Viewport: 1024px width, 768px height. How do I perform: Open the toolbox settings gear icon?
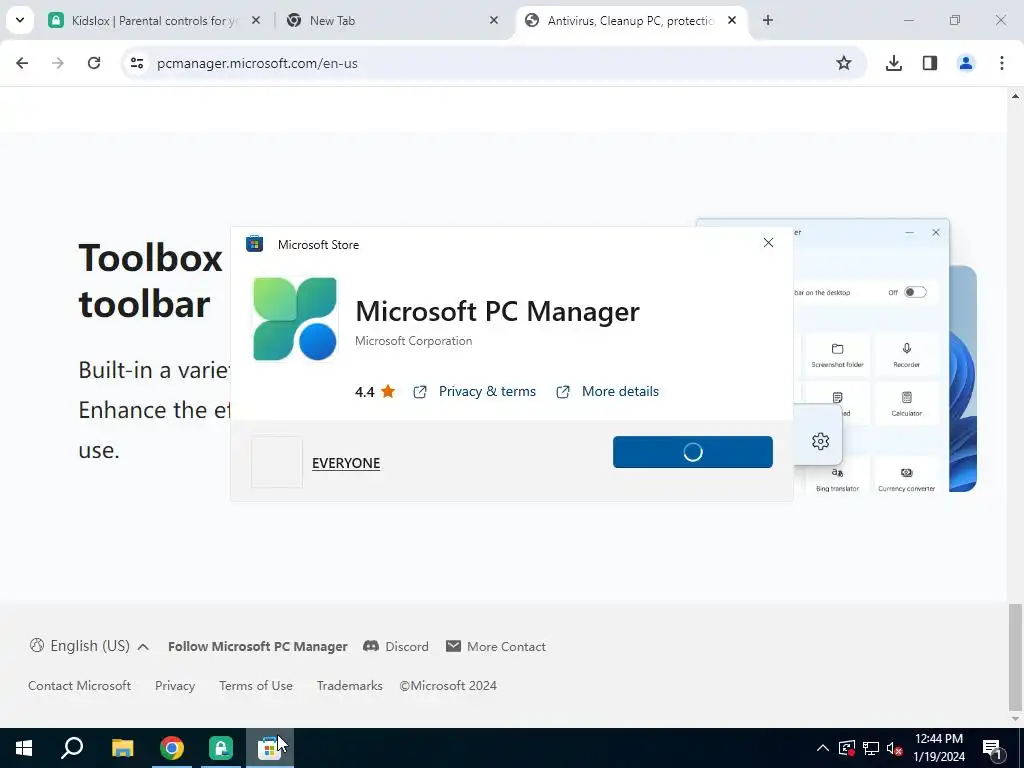coord(820,441)
